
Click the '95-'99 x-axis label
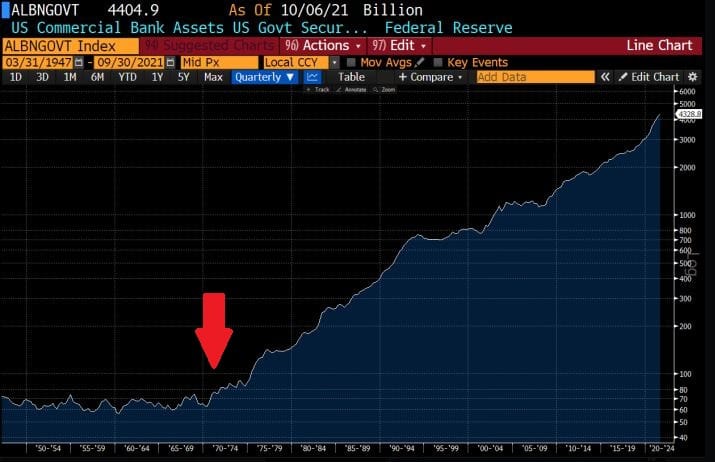click(x=446, y=448)
